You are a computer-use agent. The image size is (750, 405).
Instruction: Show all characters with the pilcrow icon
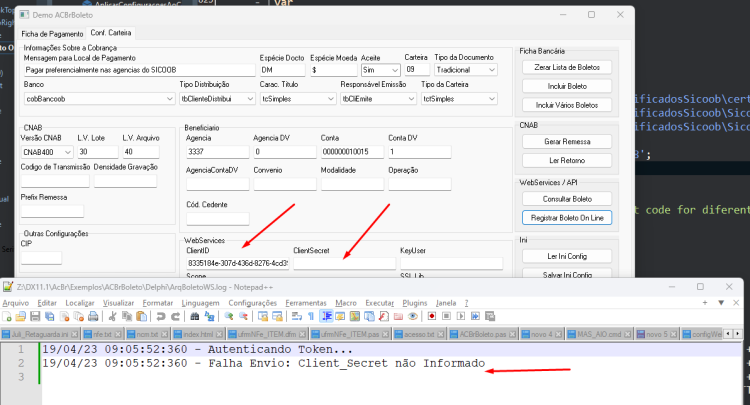(x=311, y=317)
